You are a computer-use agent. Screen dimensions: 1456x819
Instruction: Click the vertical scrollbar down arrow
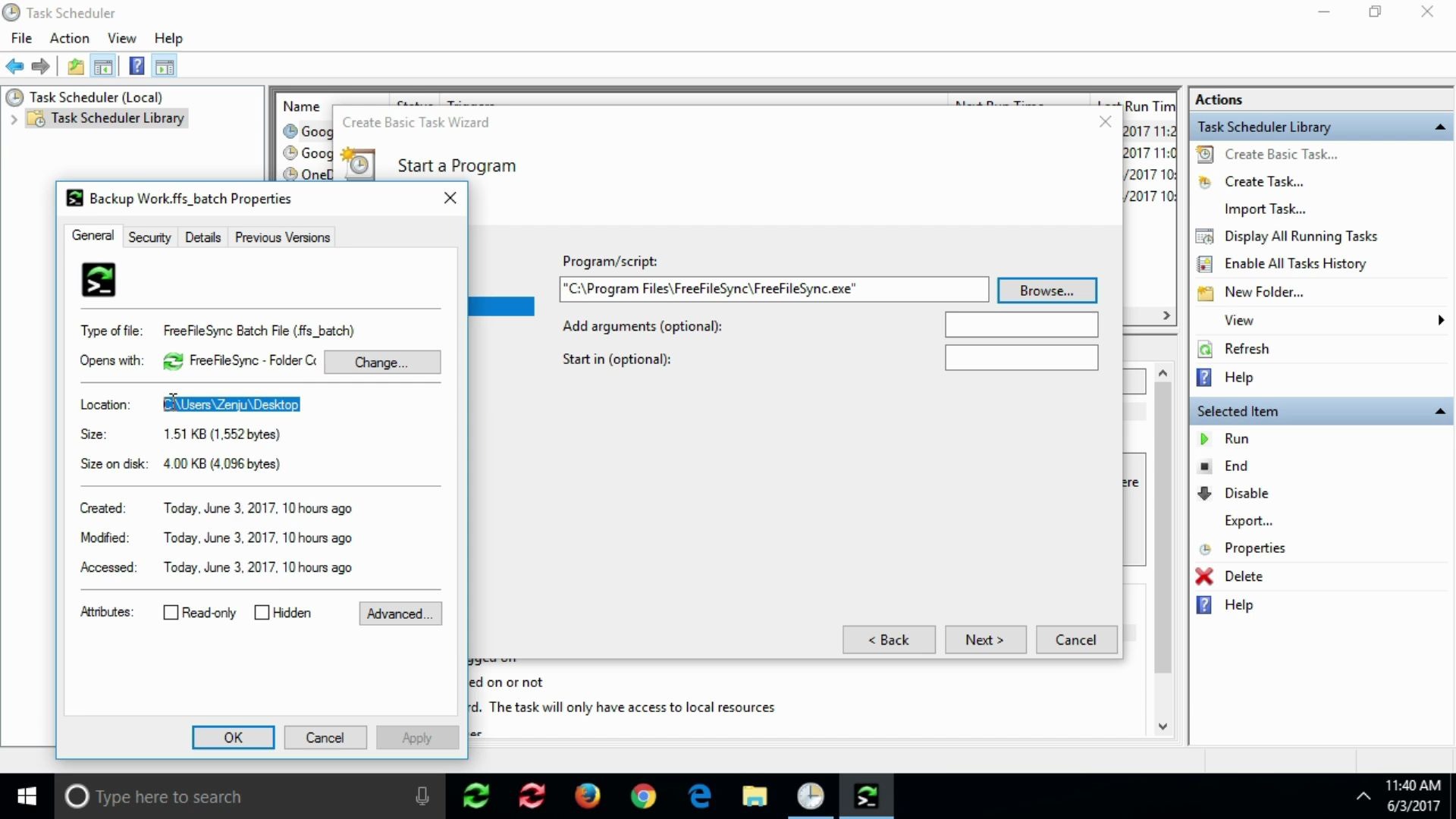click(1163, 726)
